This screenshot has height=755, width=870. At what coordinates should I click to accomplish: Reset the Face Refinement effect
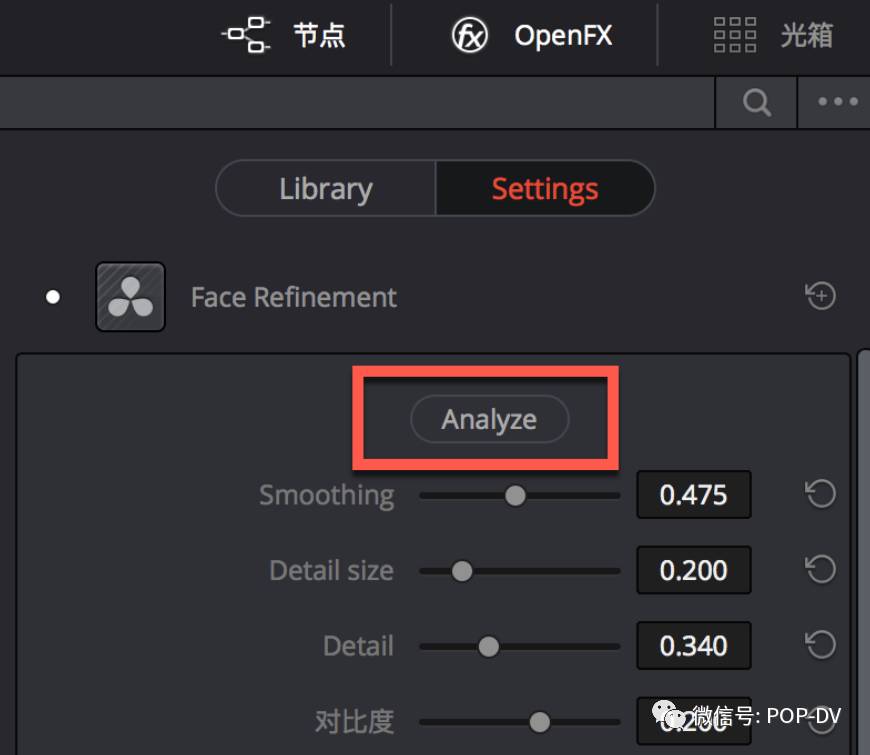click(820, 296)
